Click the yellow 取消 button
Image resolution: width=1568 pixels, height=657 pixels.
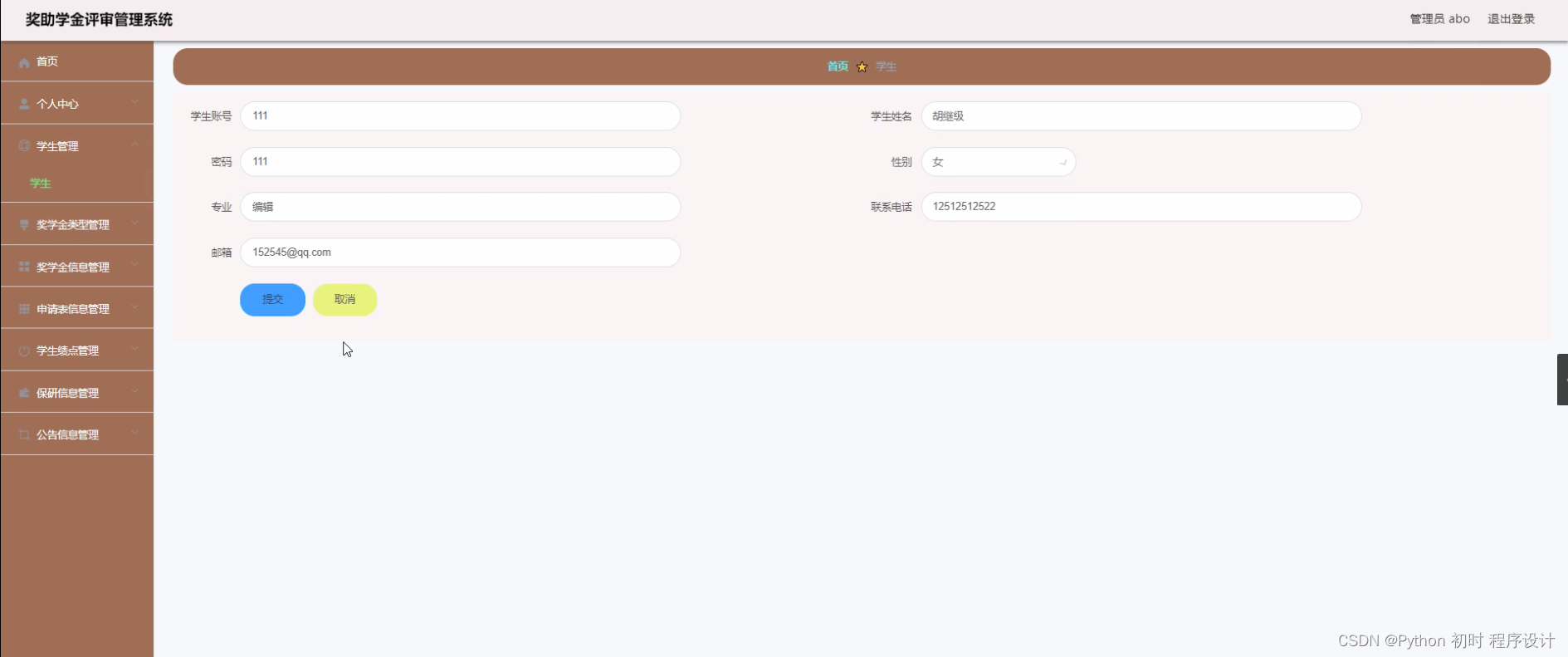(x=344, y=300)
